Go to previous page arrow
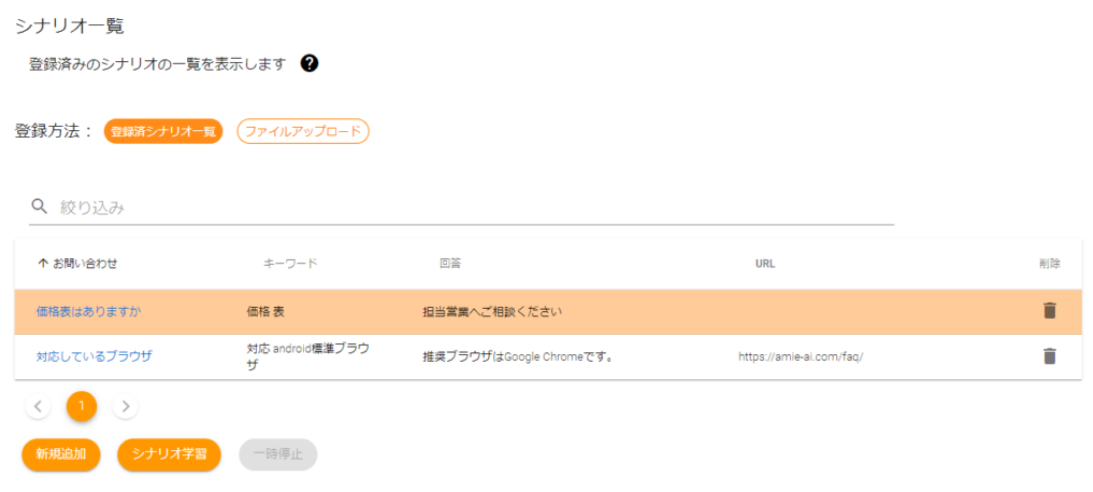The image size is (1093, 492). 38,407
